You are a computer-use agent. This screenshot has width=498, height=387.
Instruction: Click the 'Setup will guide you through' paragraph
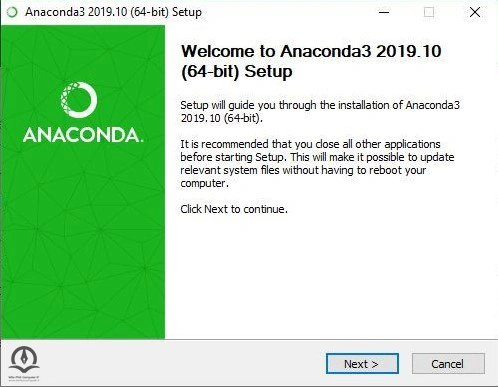coord(320,111)
